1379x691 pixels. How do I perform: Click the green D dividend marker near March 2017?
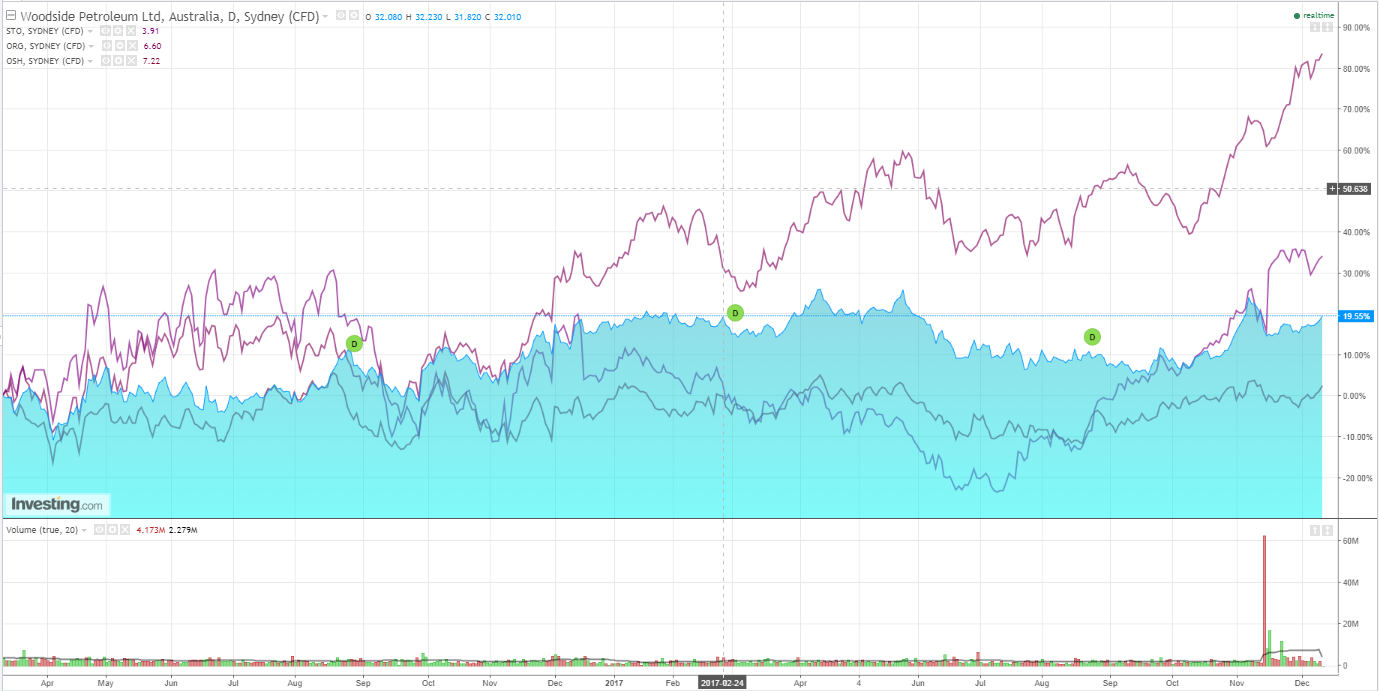[736, 313]
